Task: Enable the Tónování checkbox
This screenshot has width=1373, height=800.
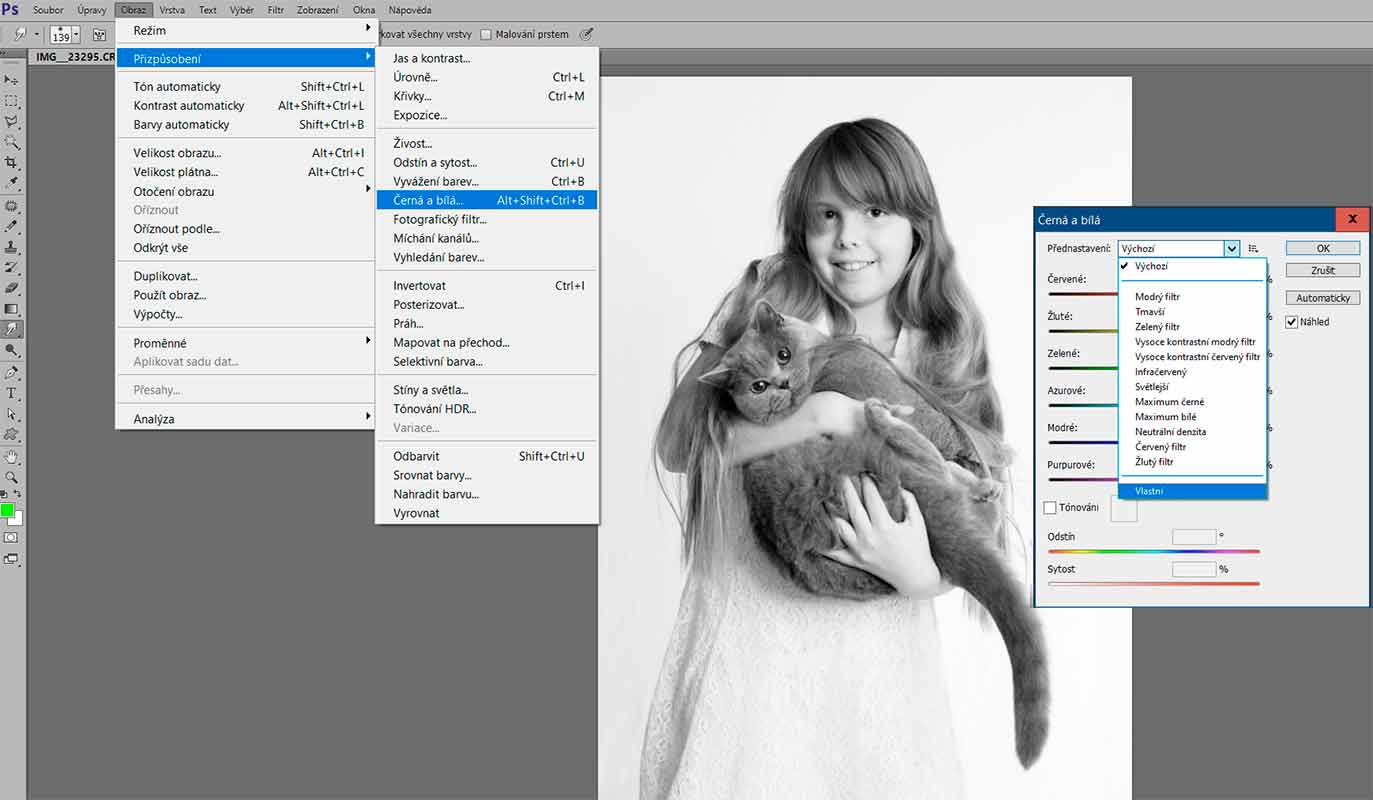Action: [1050, 508]
